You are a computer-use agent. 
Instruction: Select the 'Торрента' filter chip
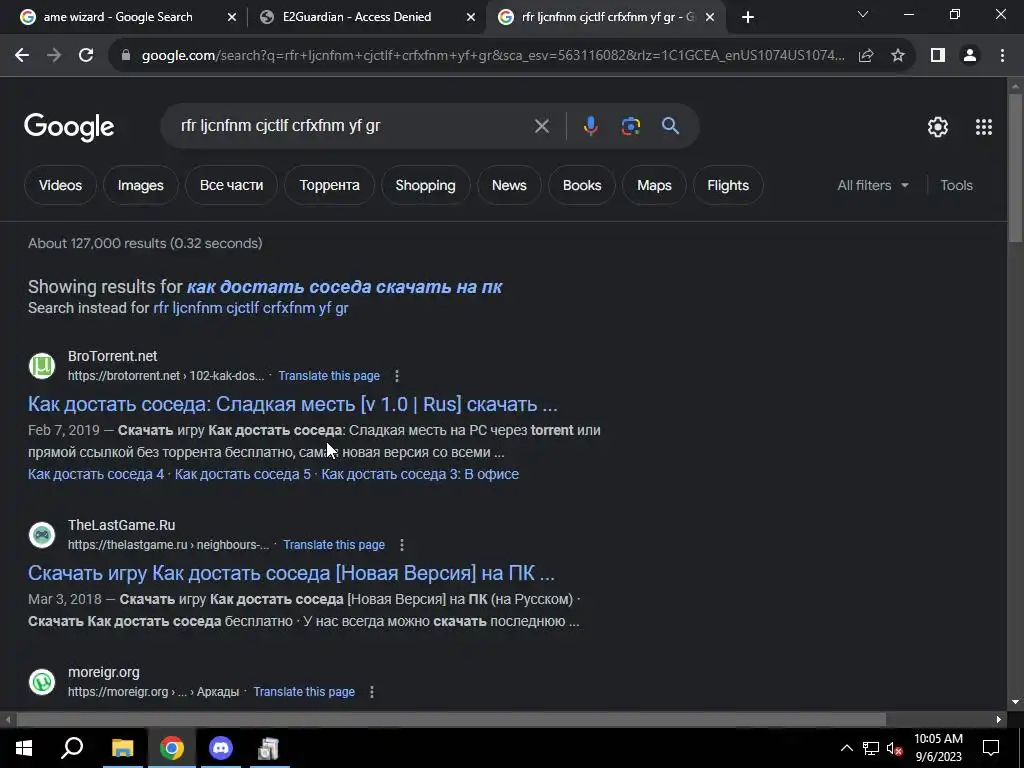coord(329,185)
